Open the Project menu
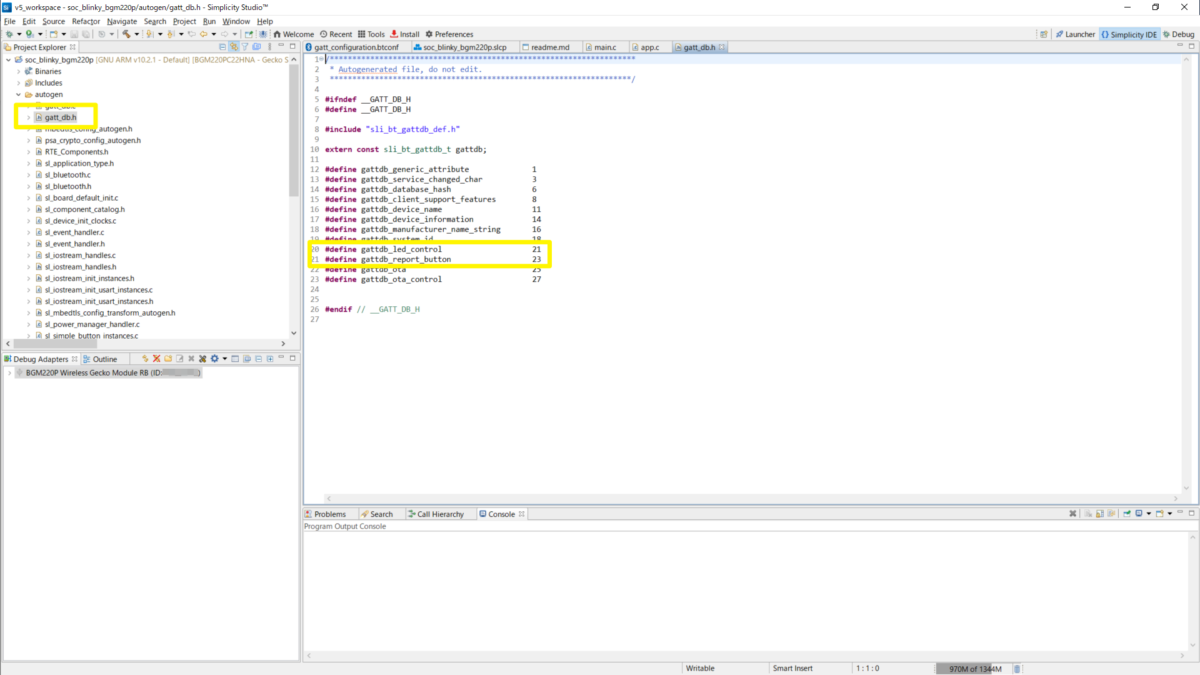Screen dimensions: 1200x675 click(184, 21)
